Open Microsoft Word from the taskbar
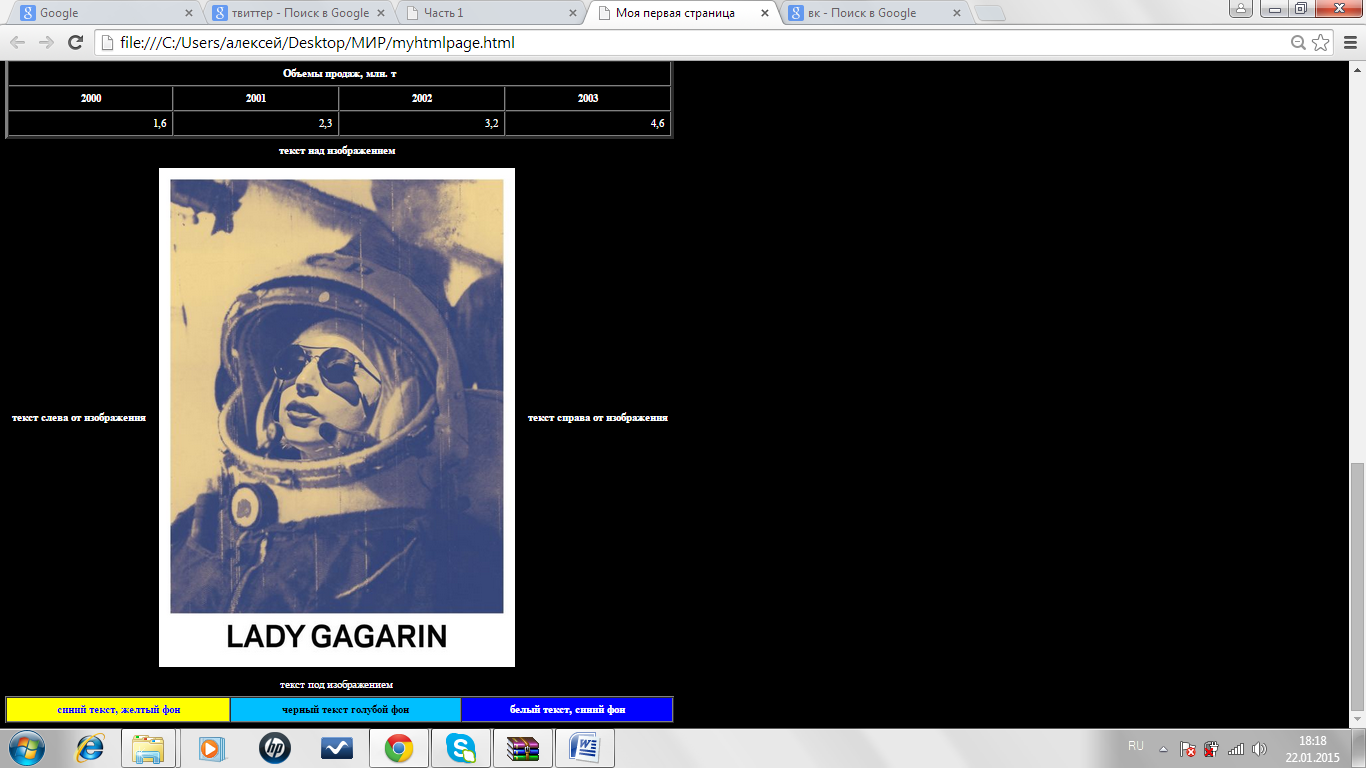Screen dimensions: 1366x768 click(585, 748)
